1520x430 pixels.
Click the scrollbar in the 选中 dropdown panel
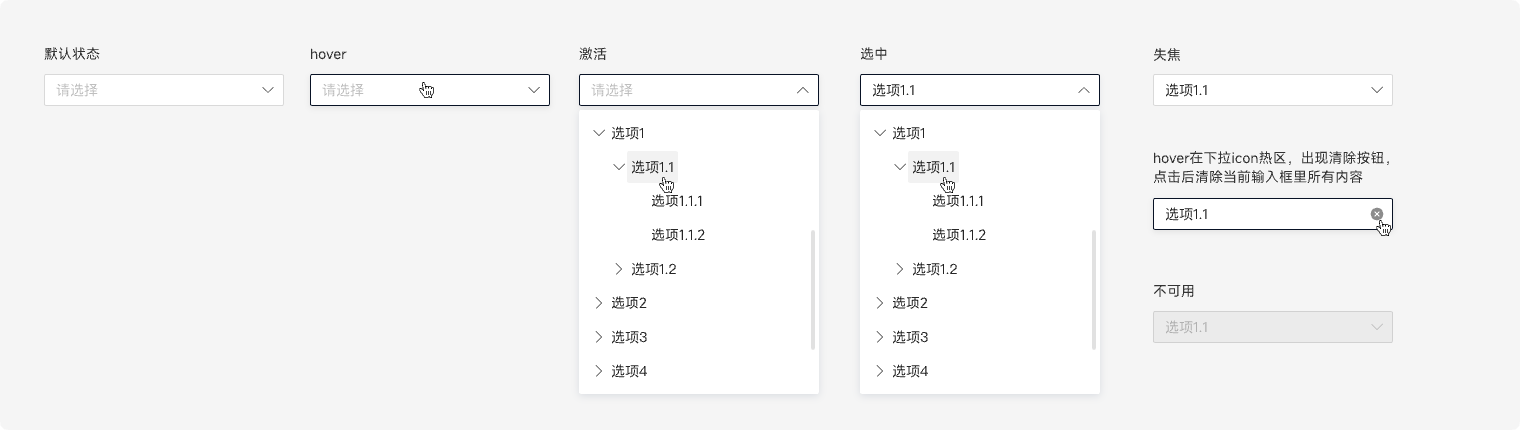(1094, 290)
